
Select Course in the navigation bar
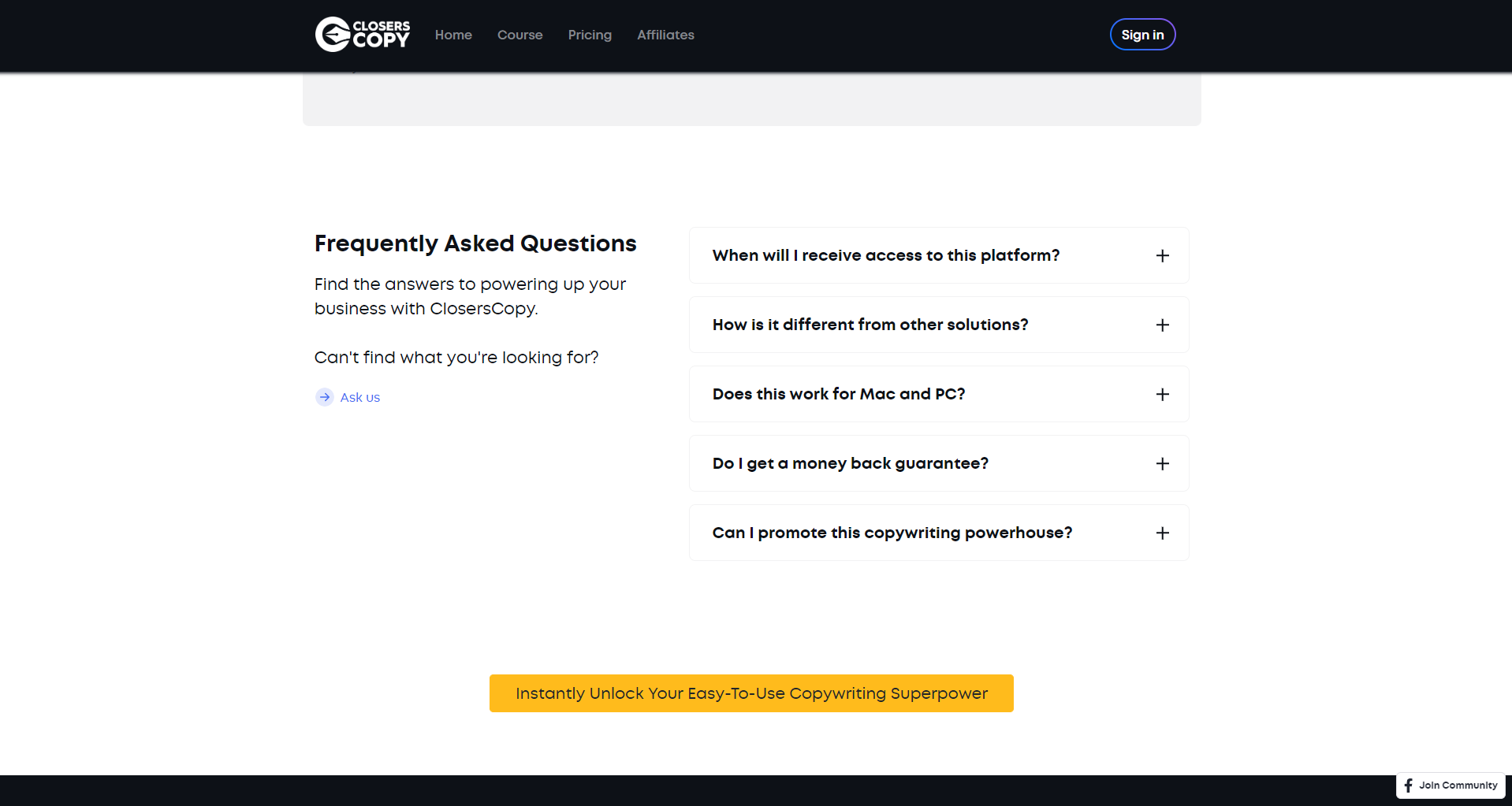click(520, 35)
